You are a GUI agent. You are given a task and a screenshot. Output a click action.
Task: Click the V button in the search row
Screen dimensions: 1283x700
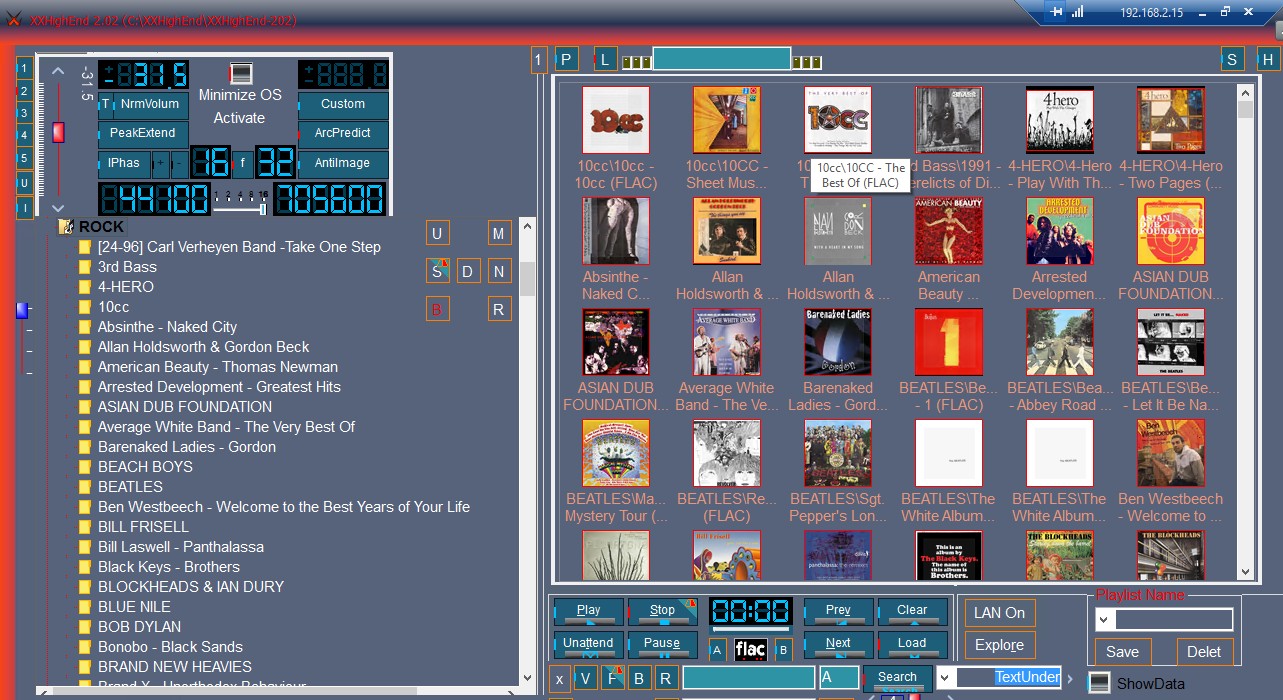point(586,678)
